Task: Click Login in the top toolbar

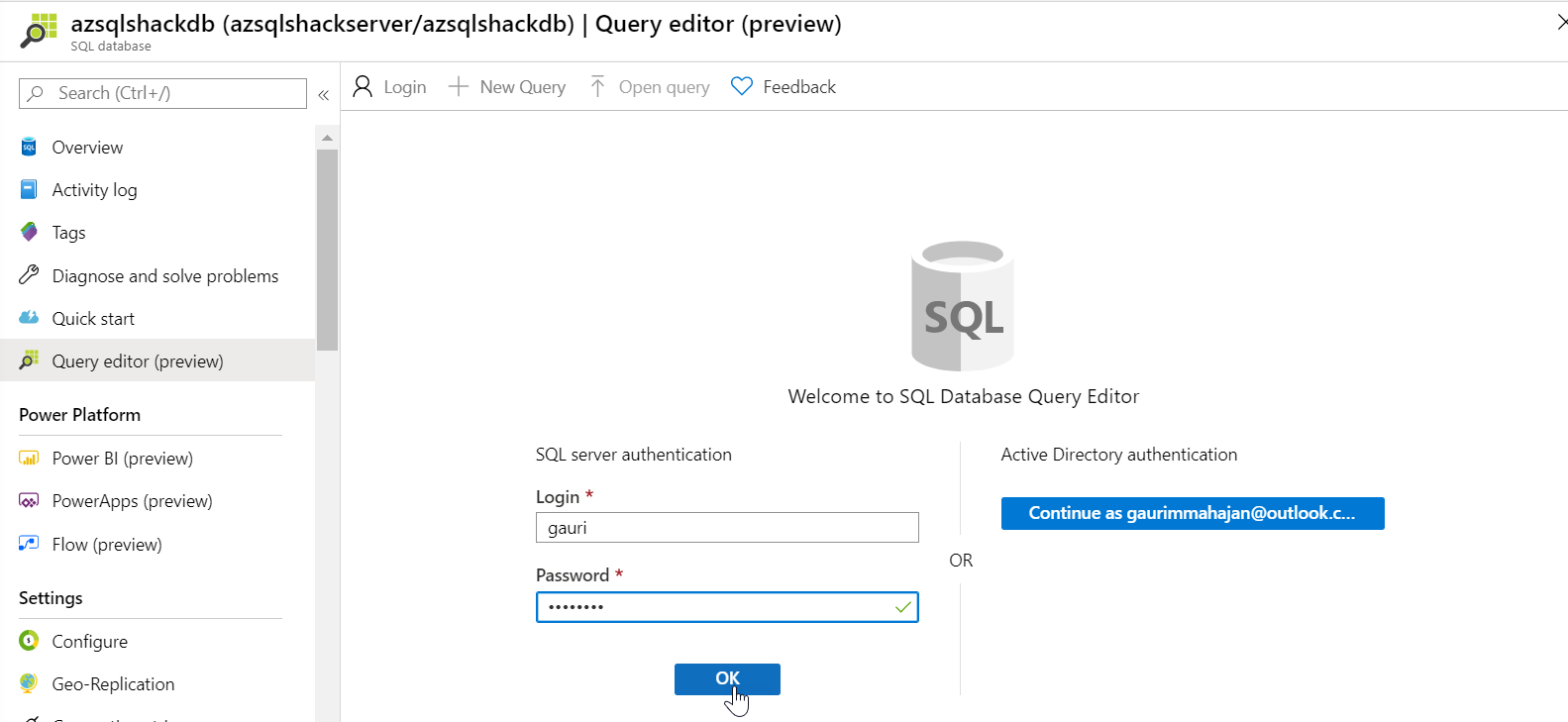Action: tap(390, 87)
